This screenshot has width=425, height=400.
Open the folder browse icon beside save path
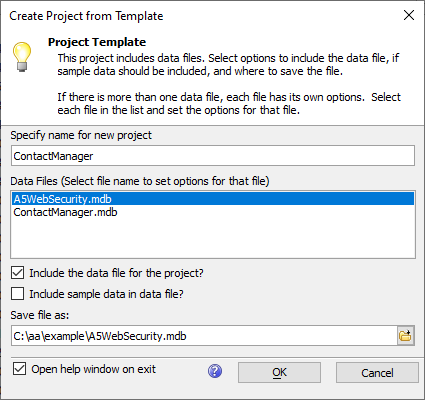[406, 336]
